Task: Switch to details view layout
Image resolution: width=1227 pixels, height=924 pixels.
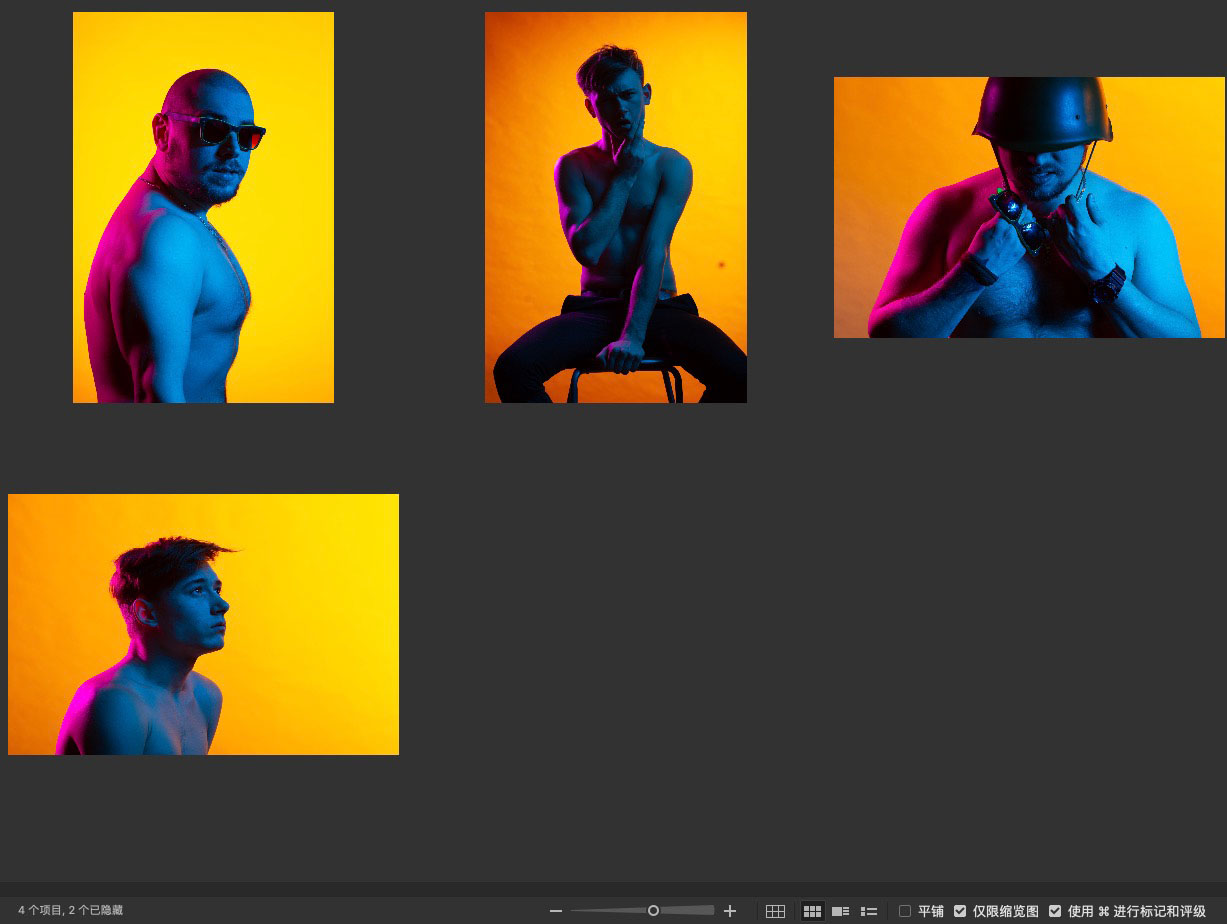Action: (840, 911)
